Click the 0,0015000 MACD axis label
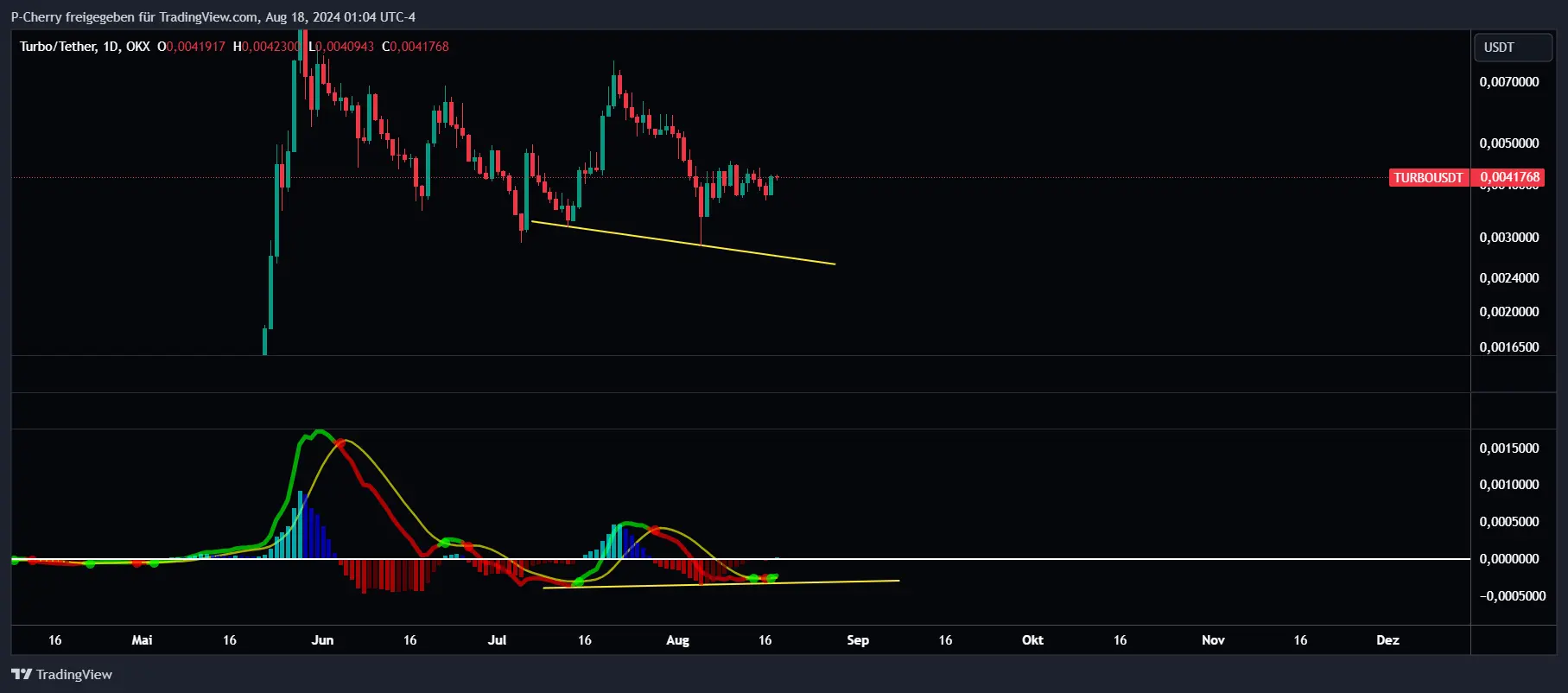This screenshot has height=693, width=1568. point(1509,448)
